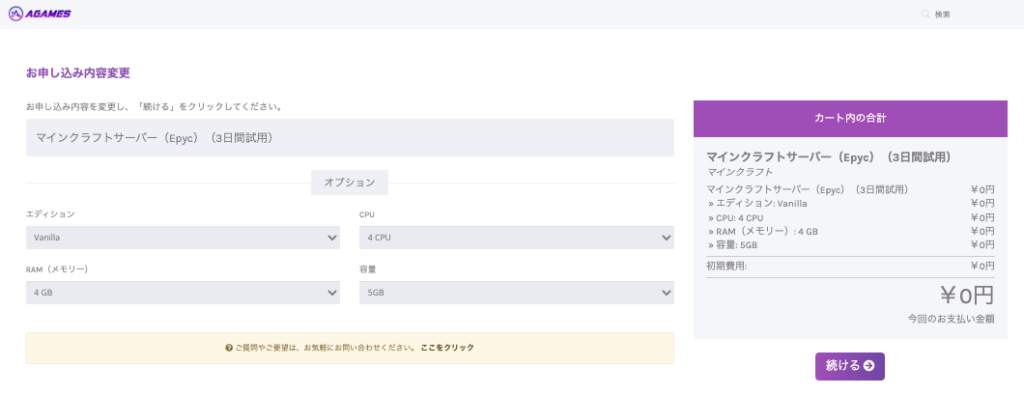The height and width of the screenshot is (395, 1024).
Task: Open the RAM dropdown showing 4 GB
Action: (183, 292)
